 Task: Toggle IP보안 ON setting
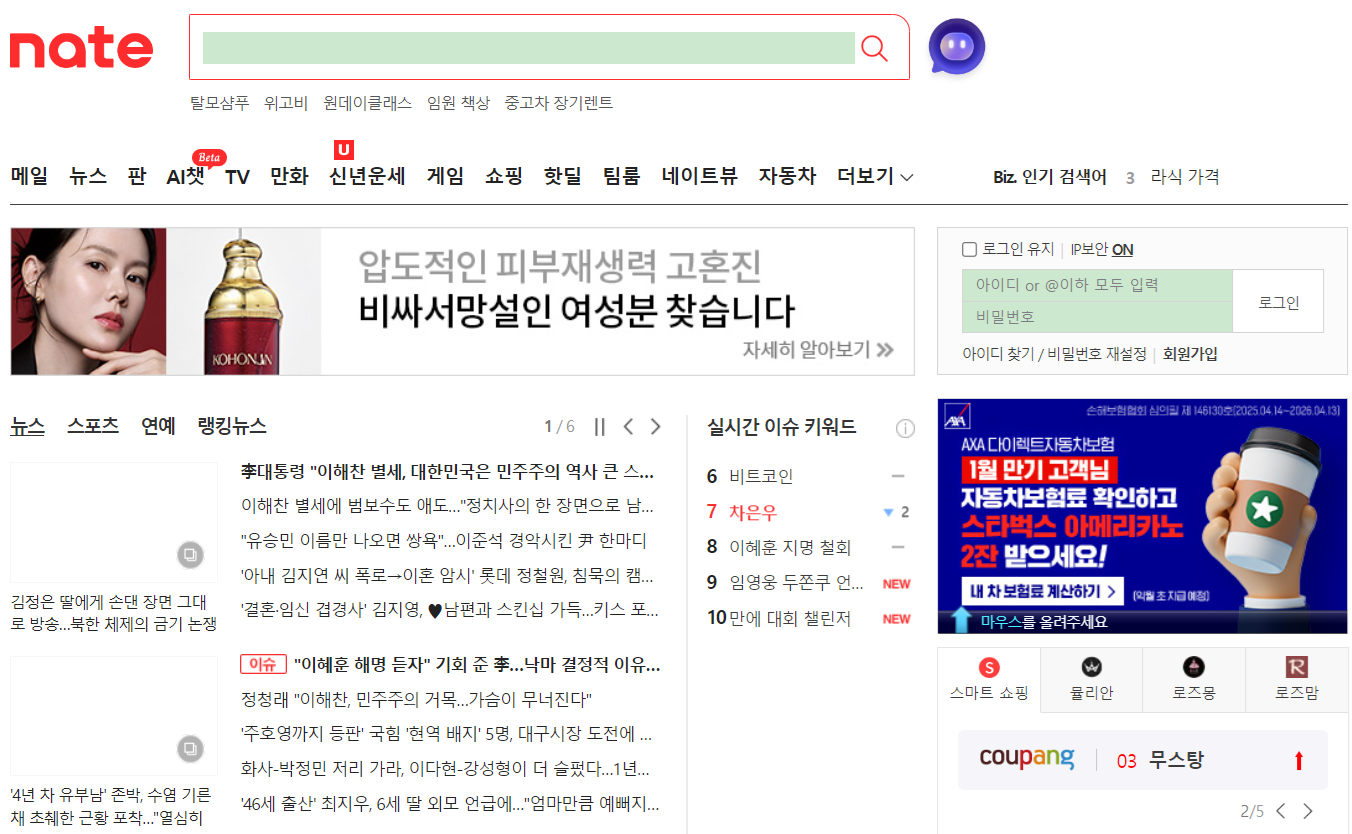pos(1122,250)
